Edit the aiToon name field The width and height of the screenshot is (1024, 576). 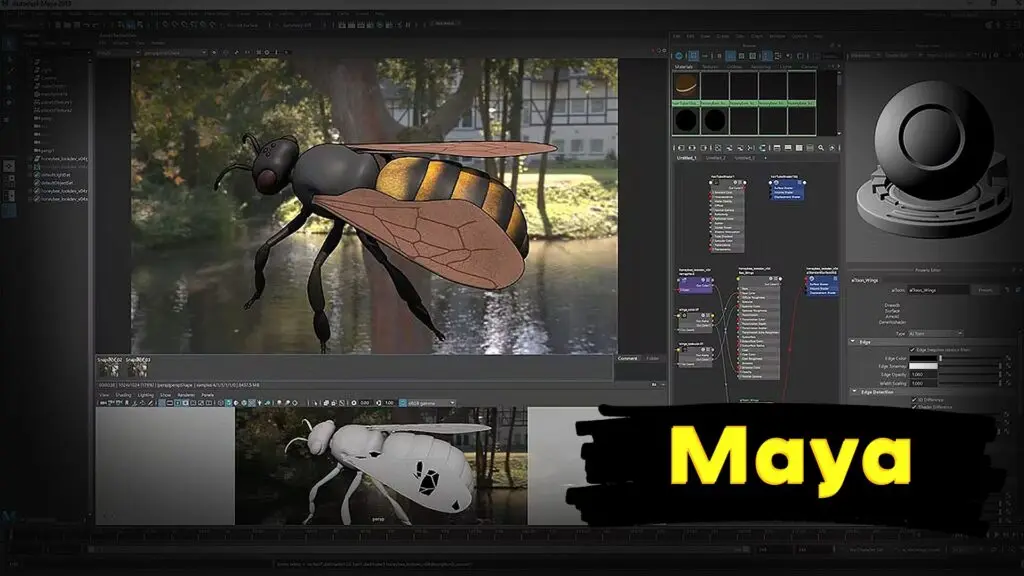[x=938, y=290]
